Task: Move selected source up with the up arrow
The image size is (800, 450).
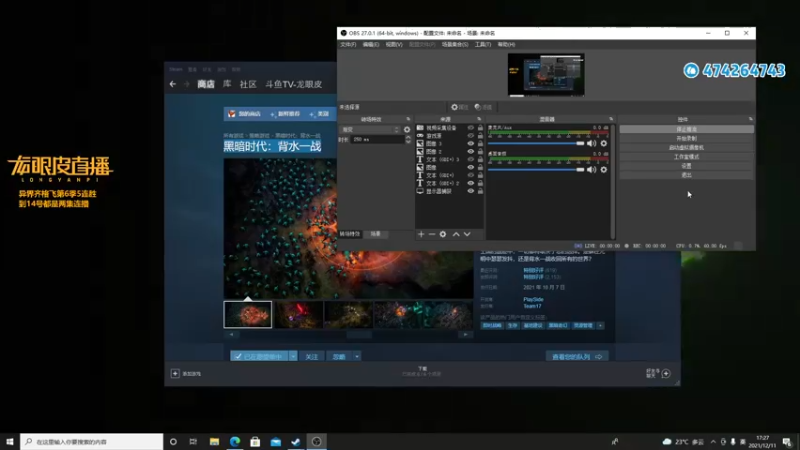Action: pyautogui.click(x=456, y=234)
